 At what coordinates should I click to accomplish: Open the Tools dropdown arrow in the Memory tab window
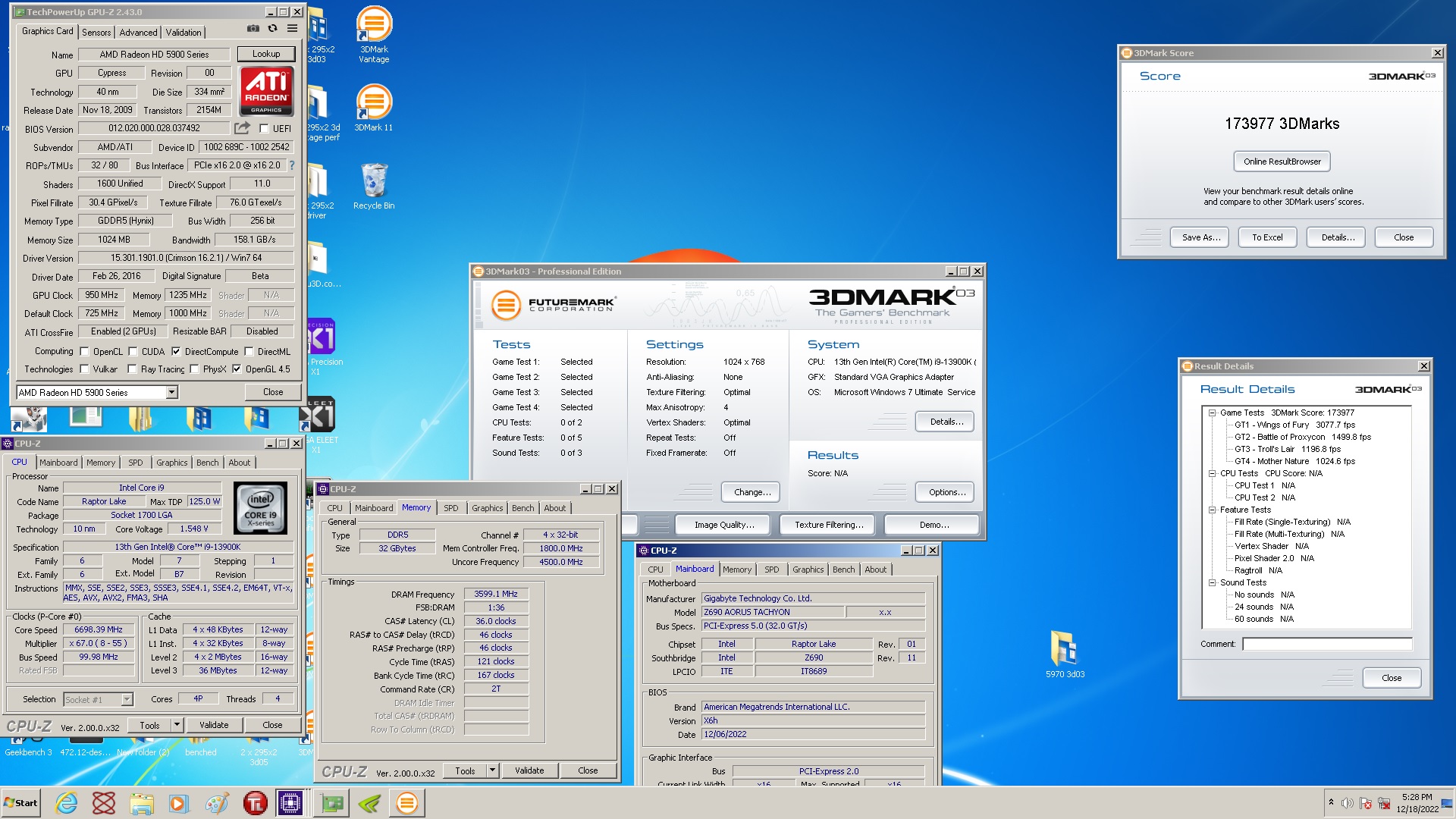point(492,770)
